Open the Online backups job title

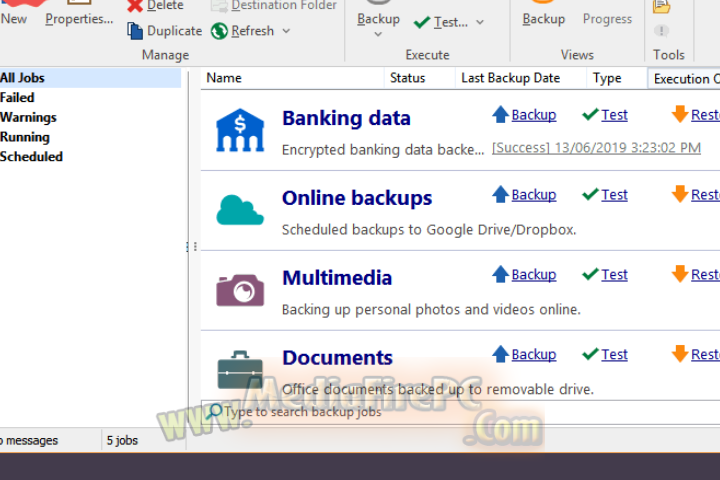pos(357,198)
